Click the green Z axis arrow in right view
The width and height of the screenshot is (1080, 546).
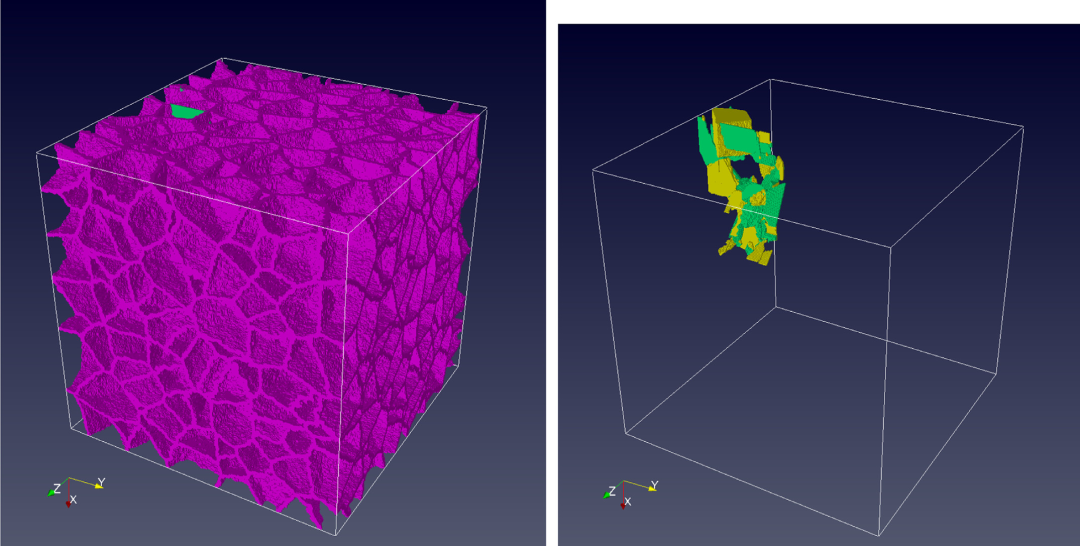tap(610, 493)
